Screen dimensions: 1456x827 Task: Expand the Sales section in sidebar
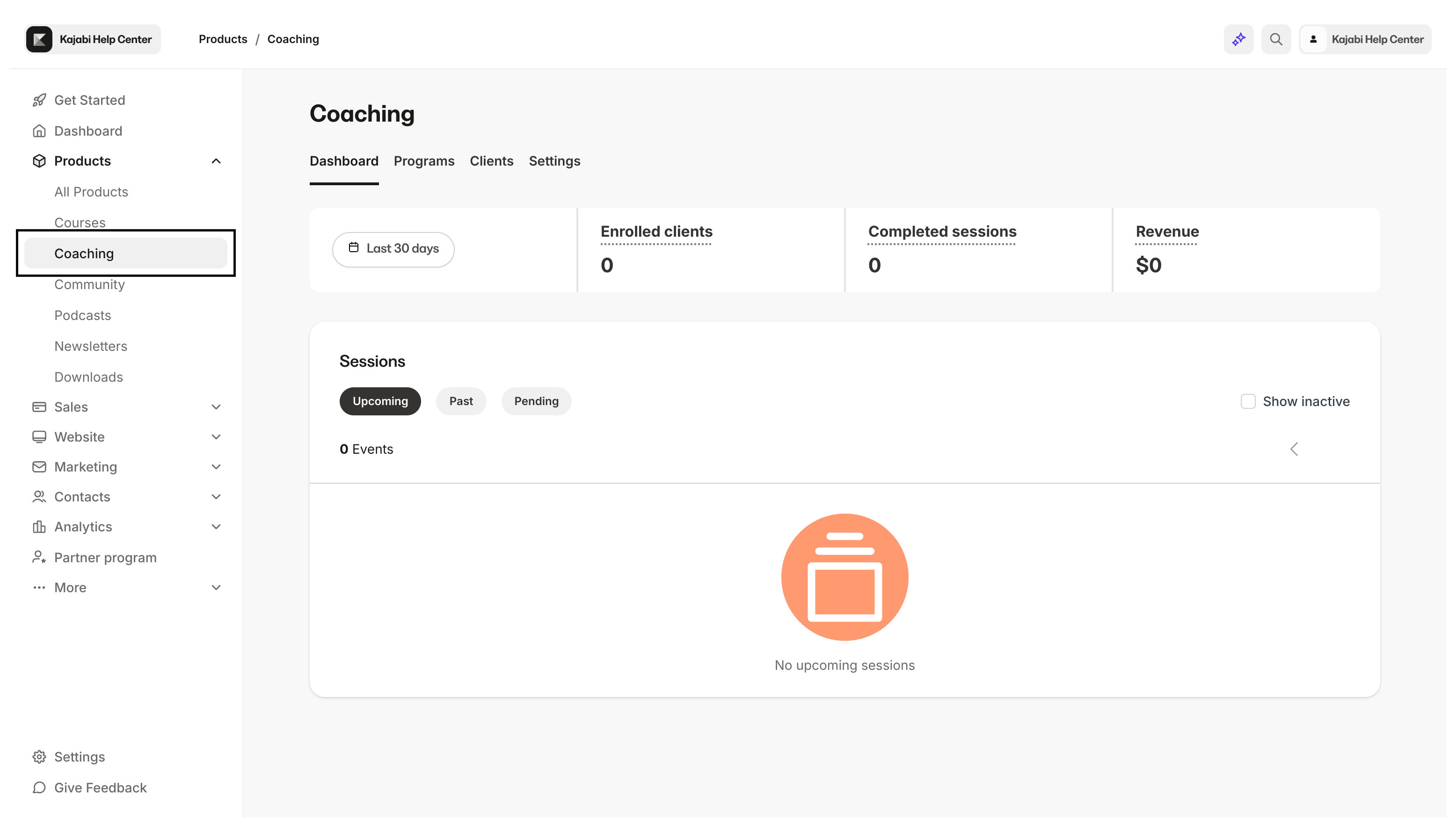click(216, 406)
